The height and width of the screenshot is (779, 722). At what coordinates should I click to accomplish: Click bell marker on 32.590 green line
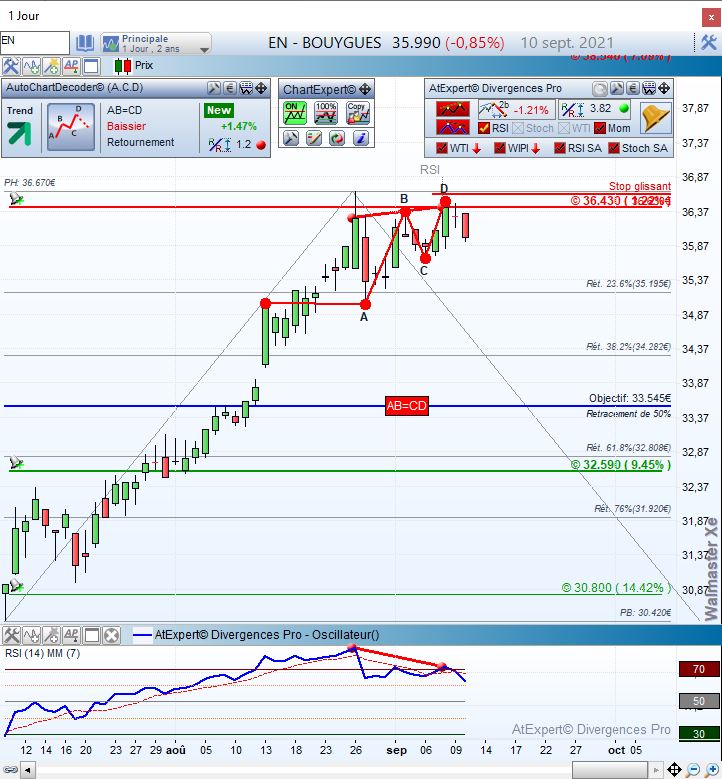(x=16, y=462)
